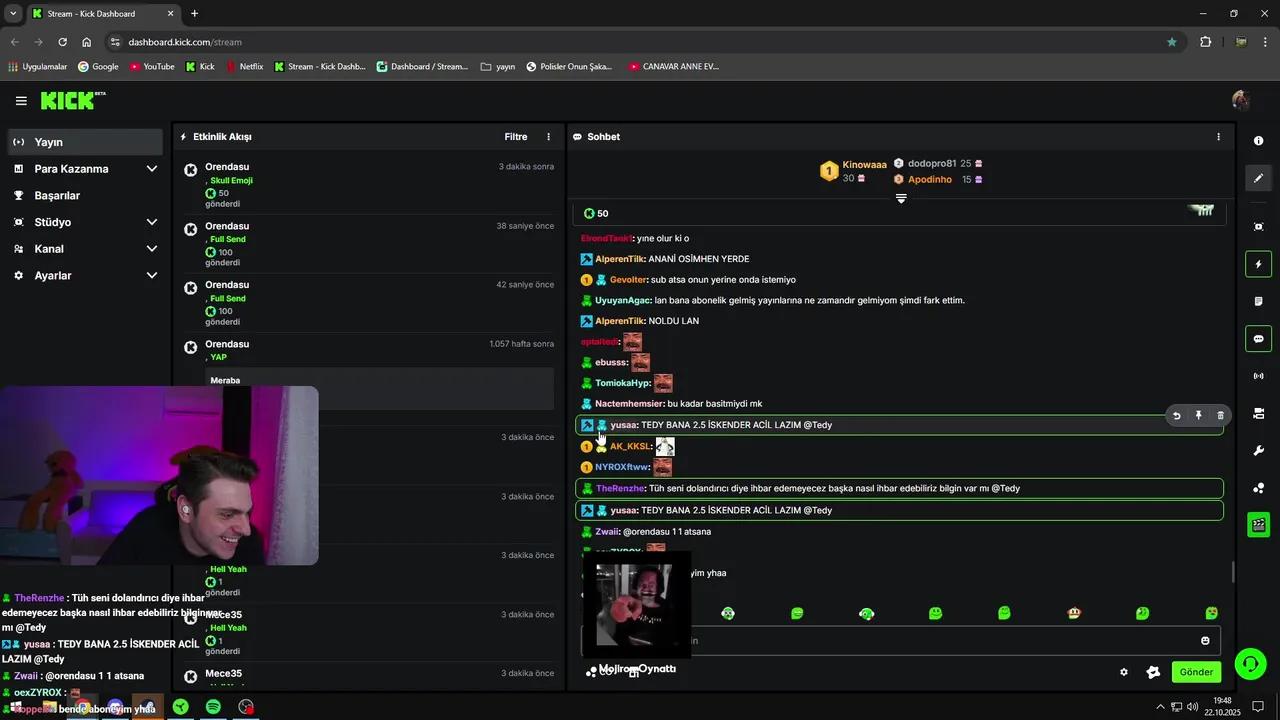The height and width of the screenshot is (720, 1280).
Task: Click the badge icon beside Gönder
Action: click(x=1153, y=672)
